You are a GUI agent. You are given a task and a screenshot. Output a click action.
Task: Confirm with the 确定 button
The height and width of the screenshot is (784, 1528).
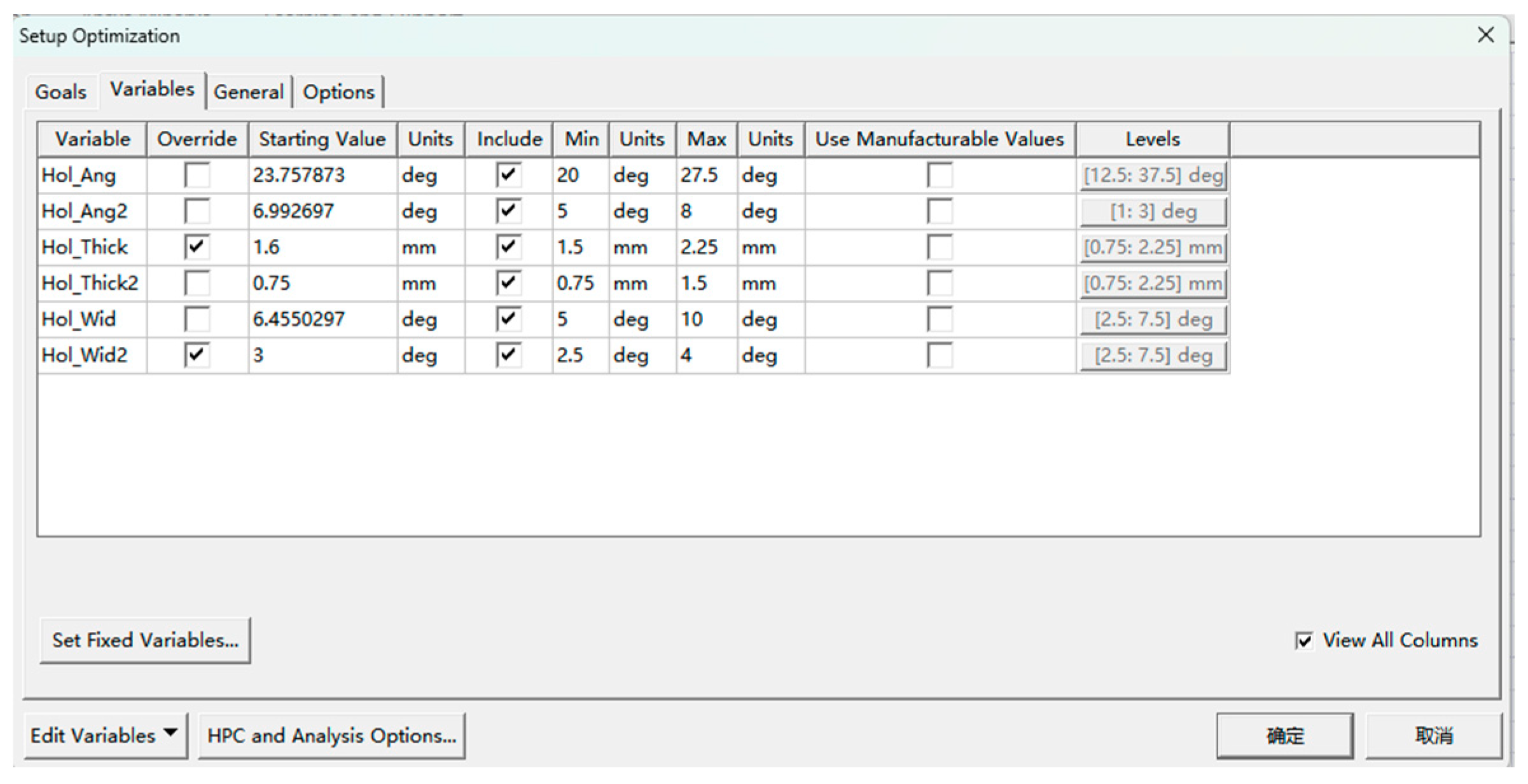pyautogui.click(x=1284, y=736)
